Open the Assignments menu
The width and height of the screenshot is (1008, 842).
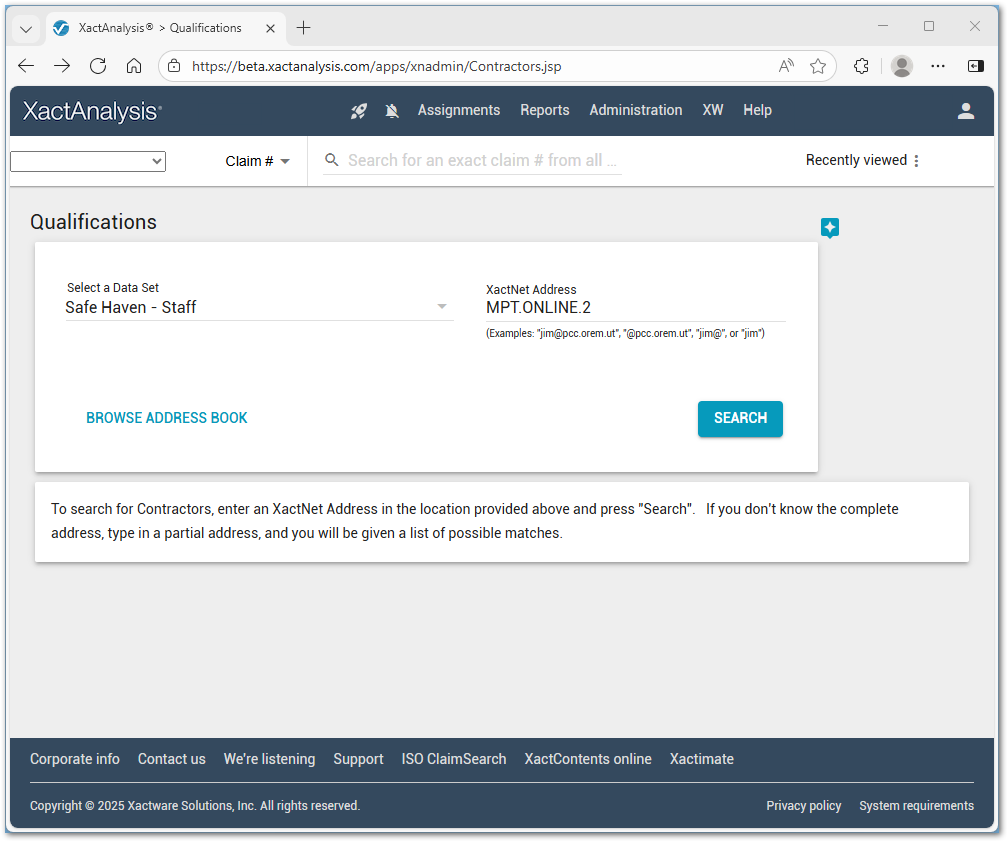pos(459,110)
